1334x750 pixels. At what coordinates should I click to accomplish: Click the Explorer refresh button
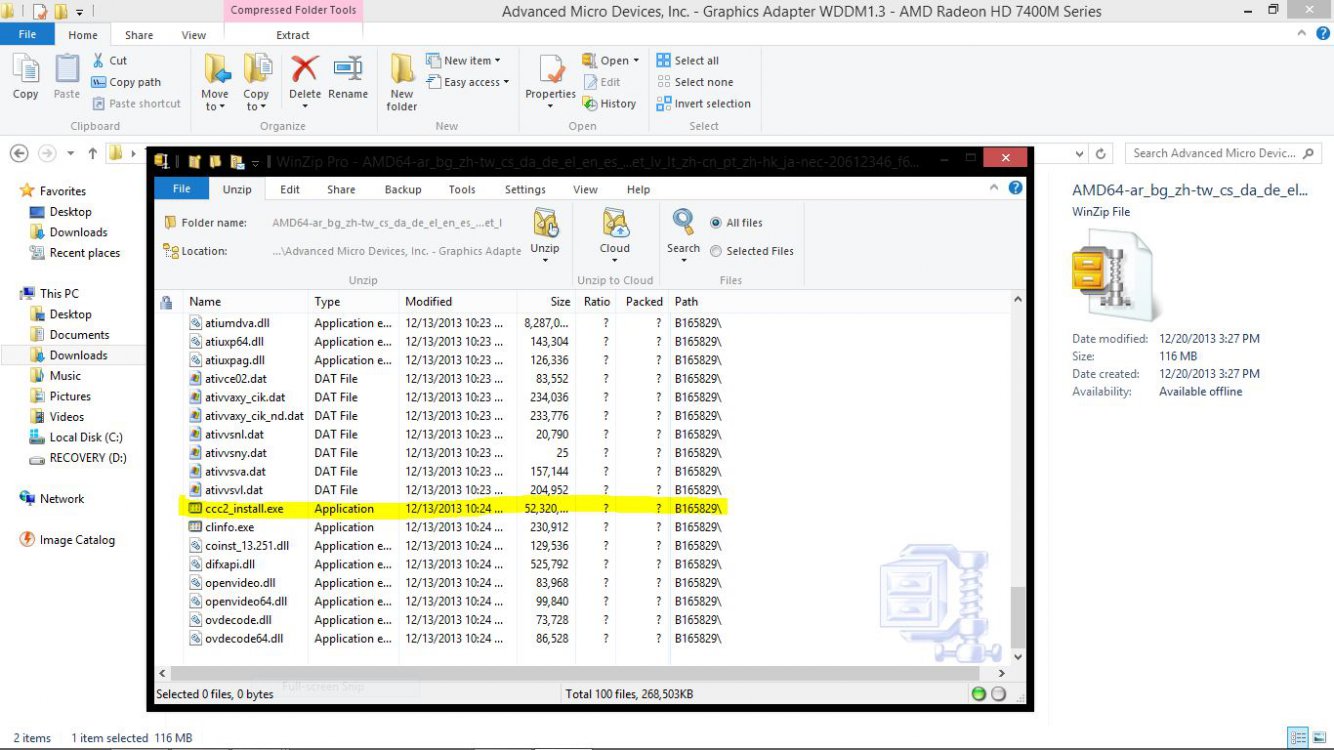[x=1101, y=154]
